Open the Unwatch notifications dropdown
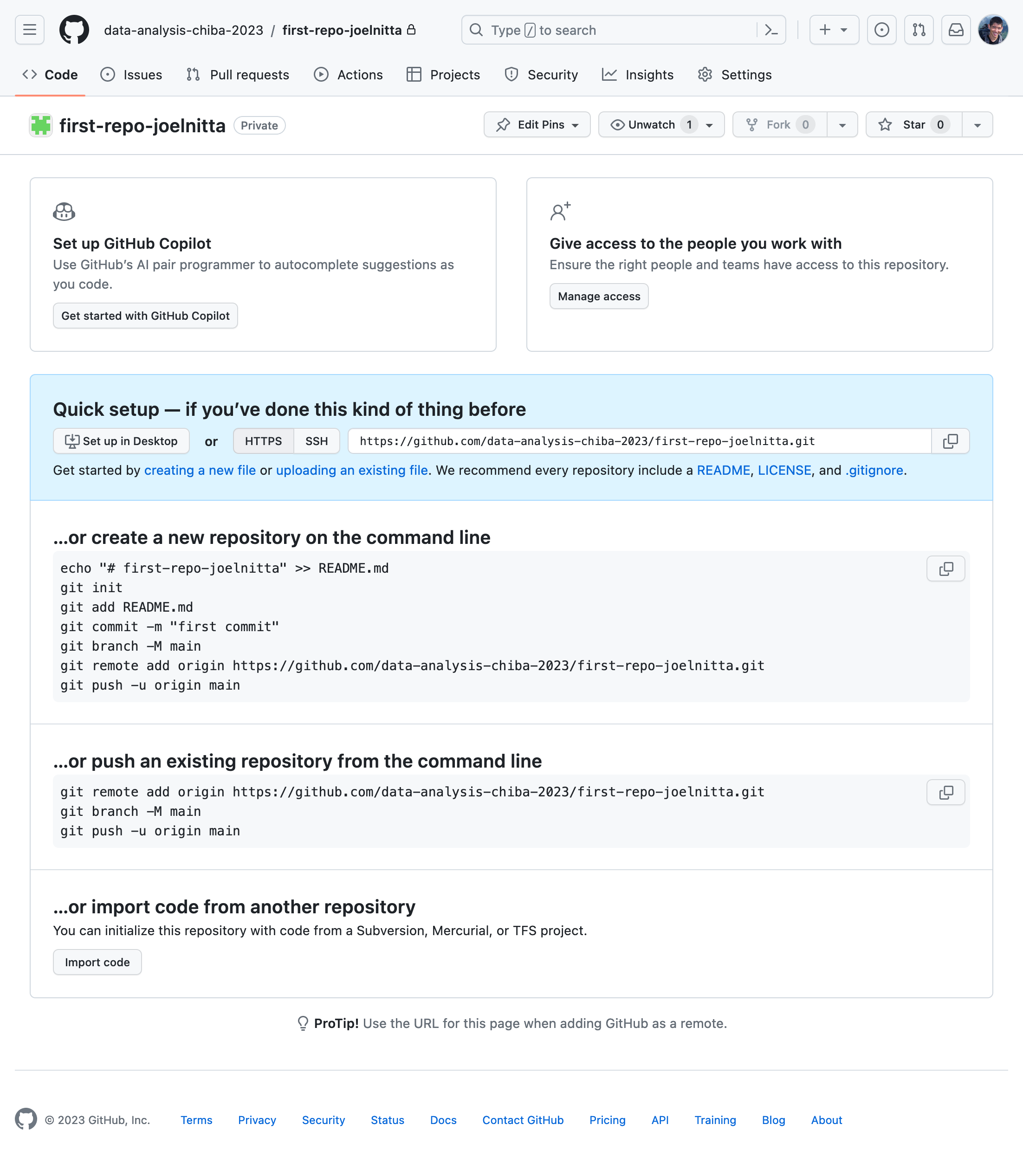 pyautogui.click(x=661, y=124)
